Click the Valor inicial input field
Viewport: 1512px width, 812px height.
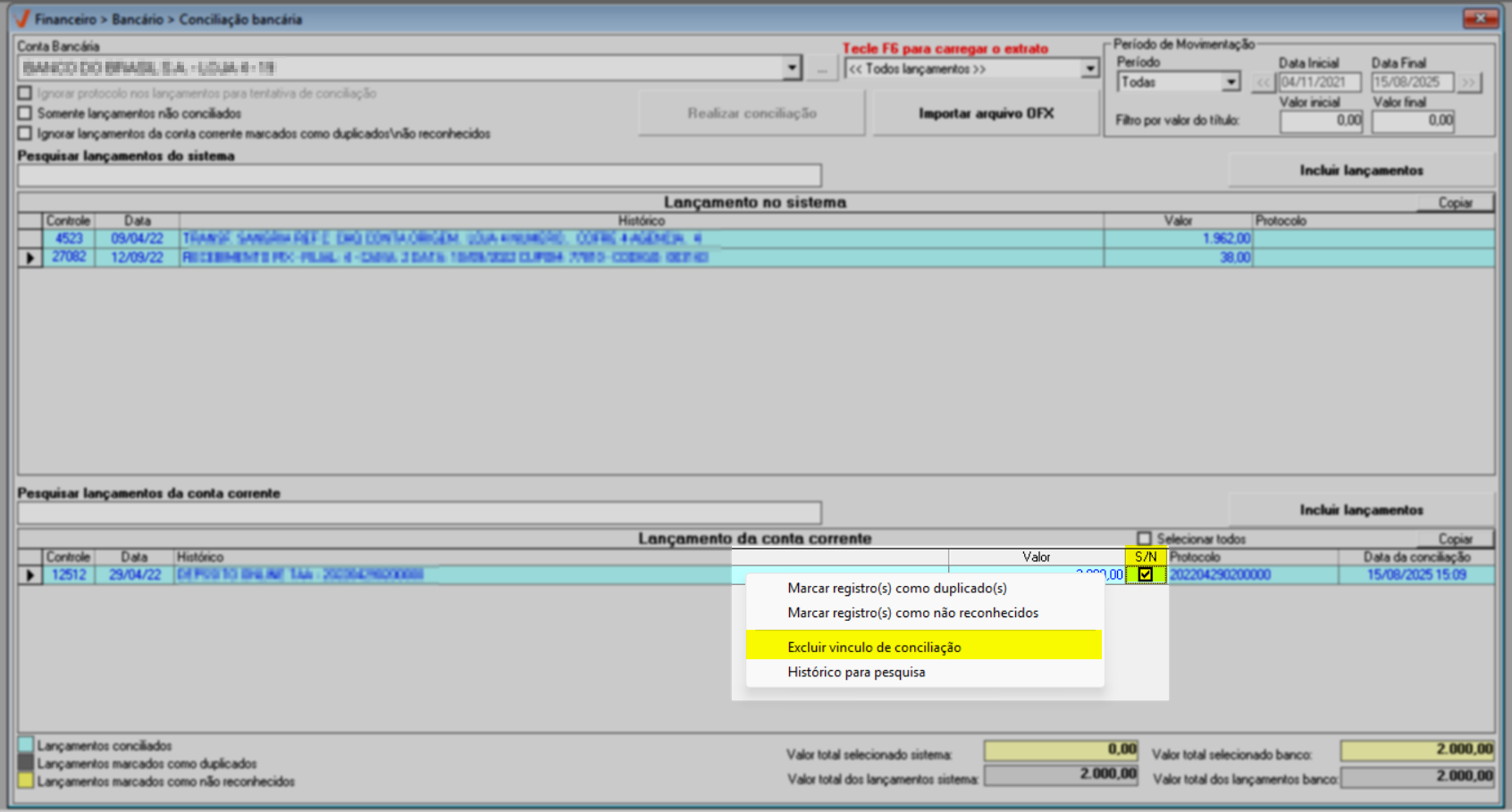1321,121
